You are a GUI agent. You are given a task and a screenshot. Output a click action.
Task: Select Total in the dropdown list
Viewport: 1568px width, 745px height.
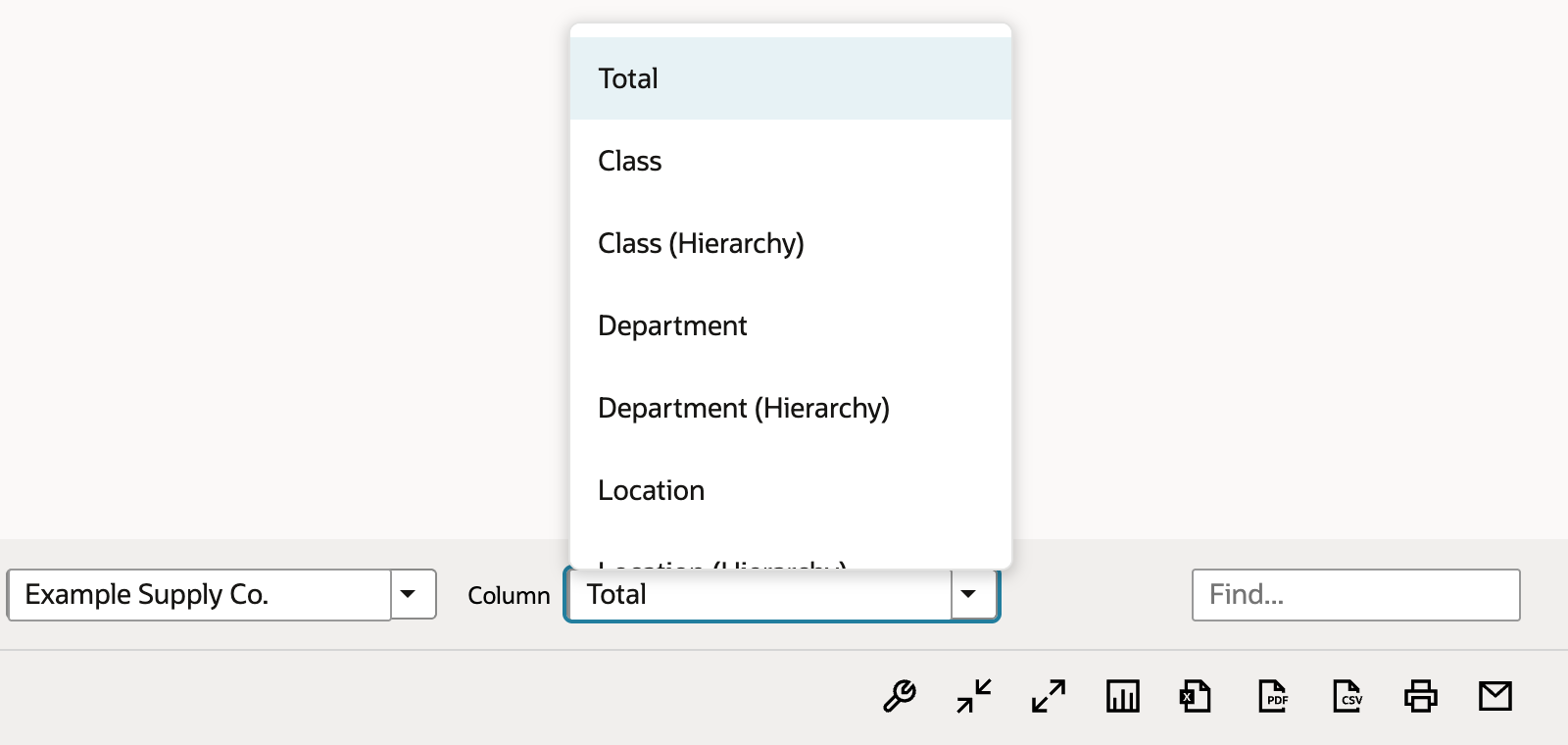tap(791, 78)
